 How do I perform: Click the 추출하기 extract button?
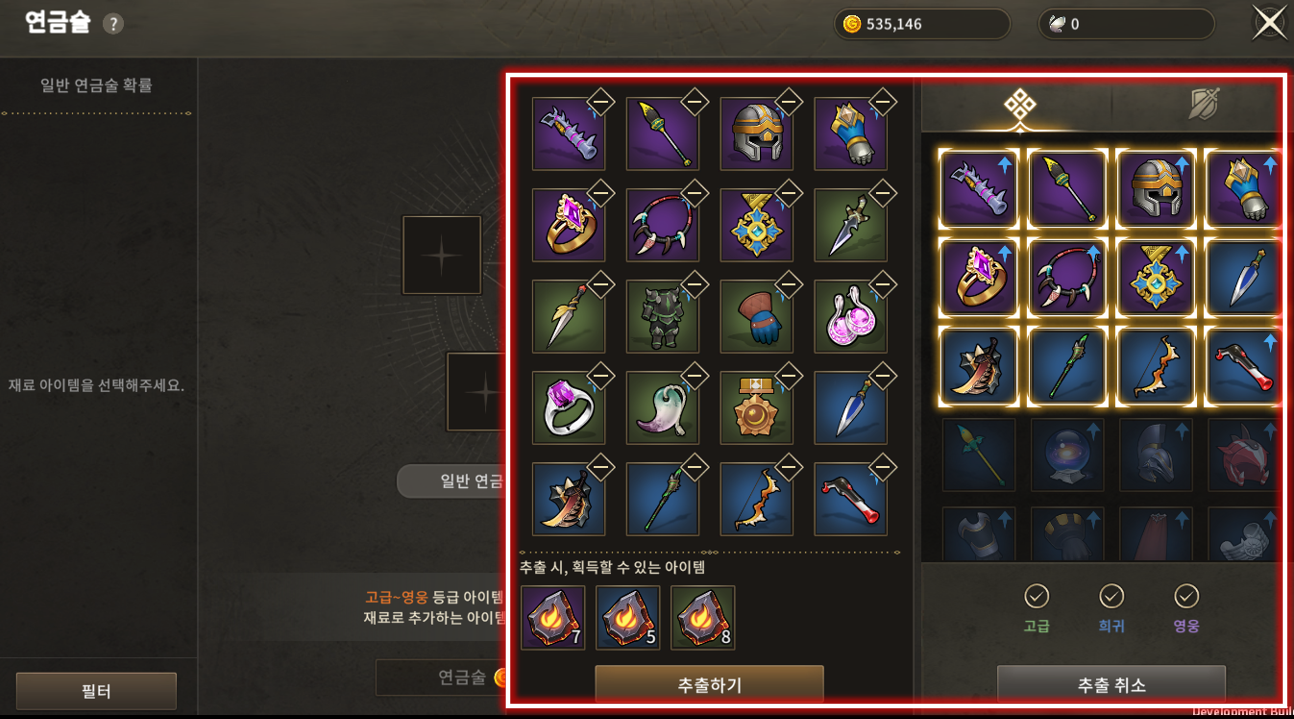tap(709, 685)
